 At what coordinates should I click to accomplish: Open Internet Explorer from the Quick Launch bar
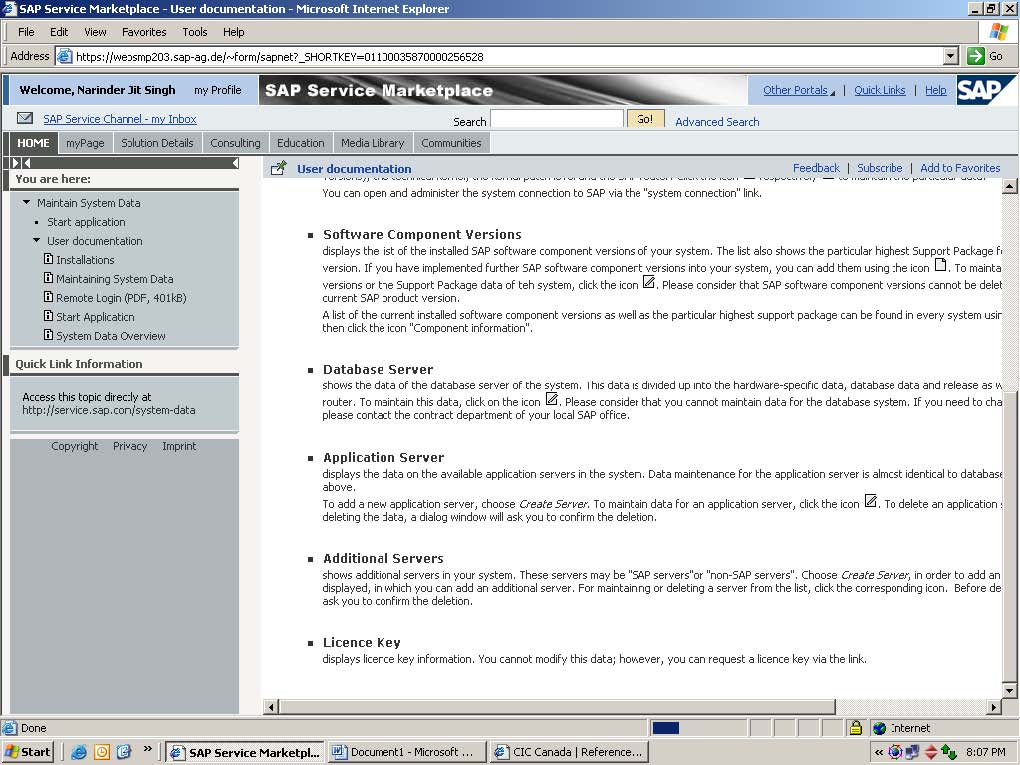pos(78,751)
